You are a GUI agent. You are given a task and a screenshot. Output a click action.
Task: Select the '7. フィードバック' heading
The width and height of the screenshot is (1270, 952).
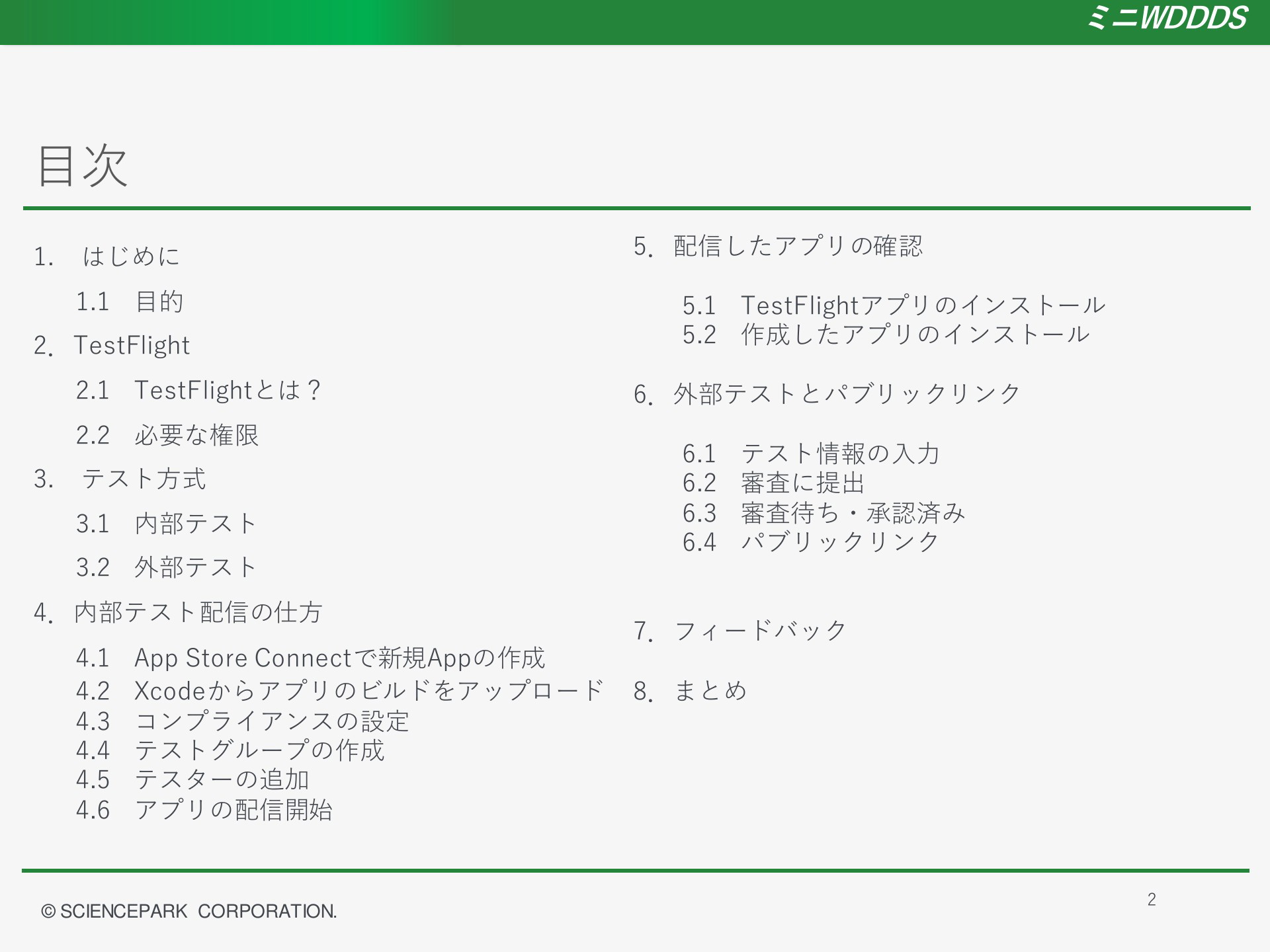(x=740, y=631)
